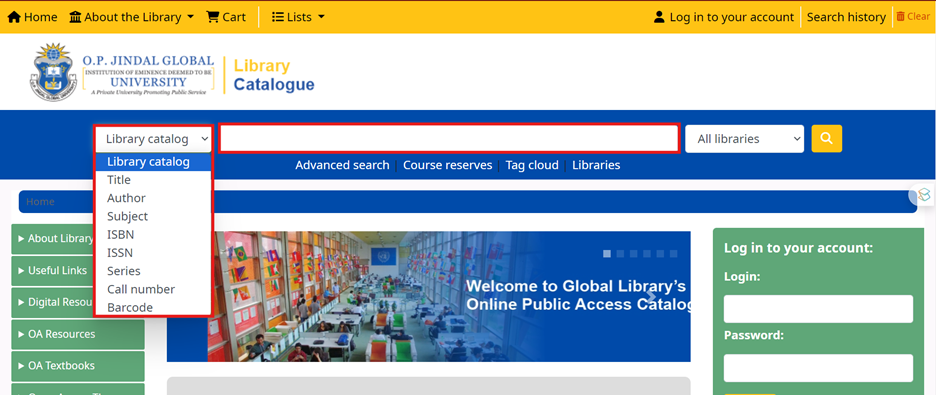The image size is (936, 395).
Task: Choose ISSN from search type list
Action: (153, 253)
